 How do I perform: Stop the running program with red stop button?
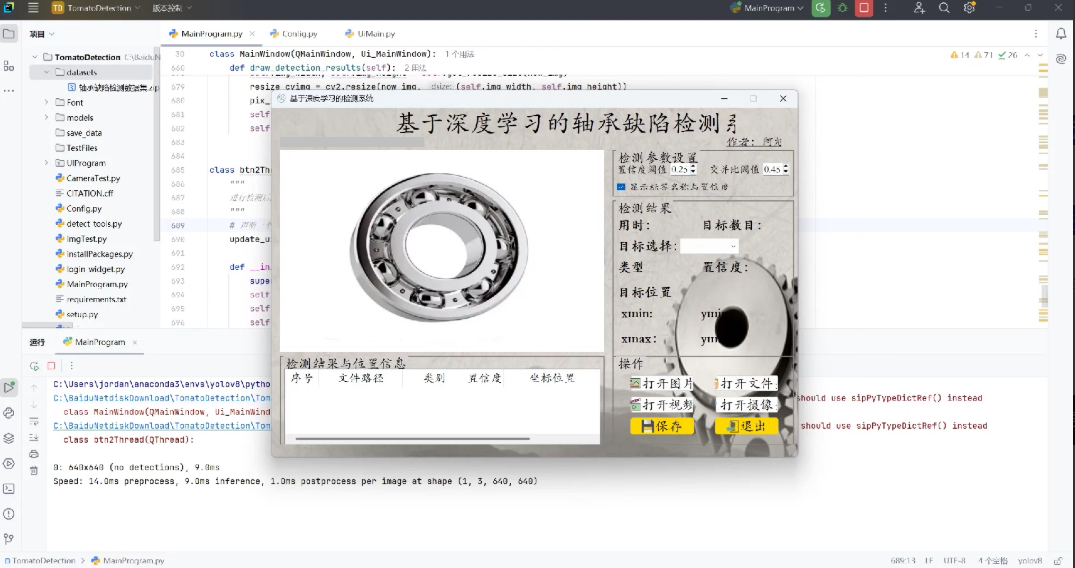[x=864, y=8]
